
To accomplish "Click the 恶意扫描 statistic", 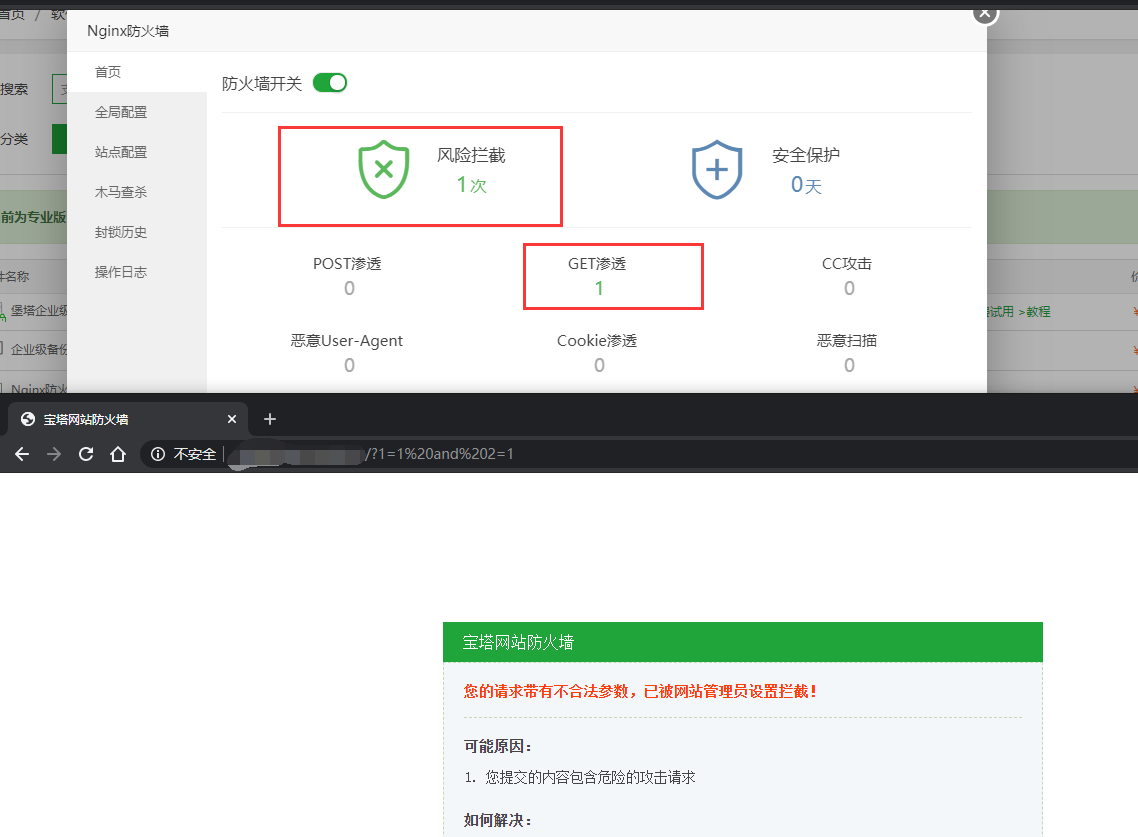I will (847, 353).
